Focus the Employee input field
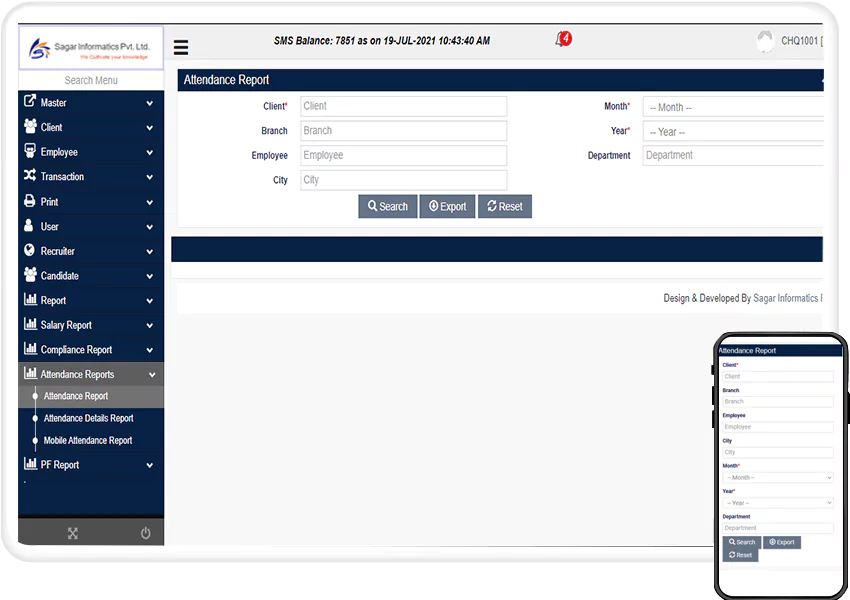The width and height of the screenshot is (850, 600). (x=403, y=156)
